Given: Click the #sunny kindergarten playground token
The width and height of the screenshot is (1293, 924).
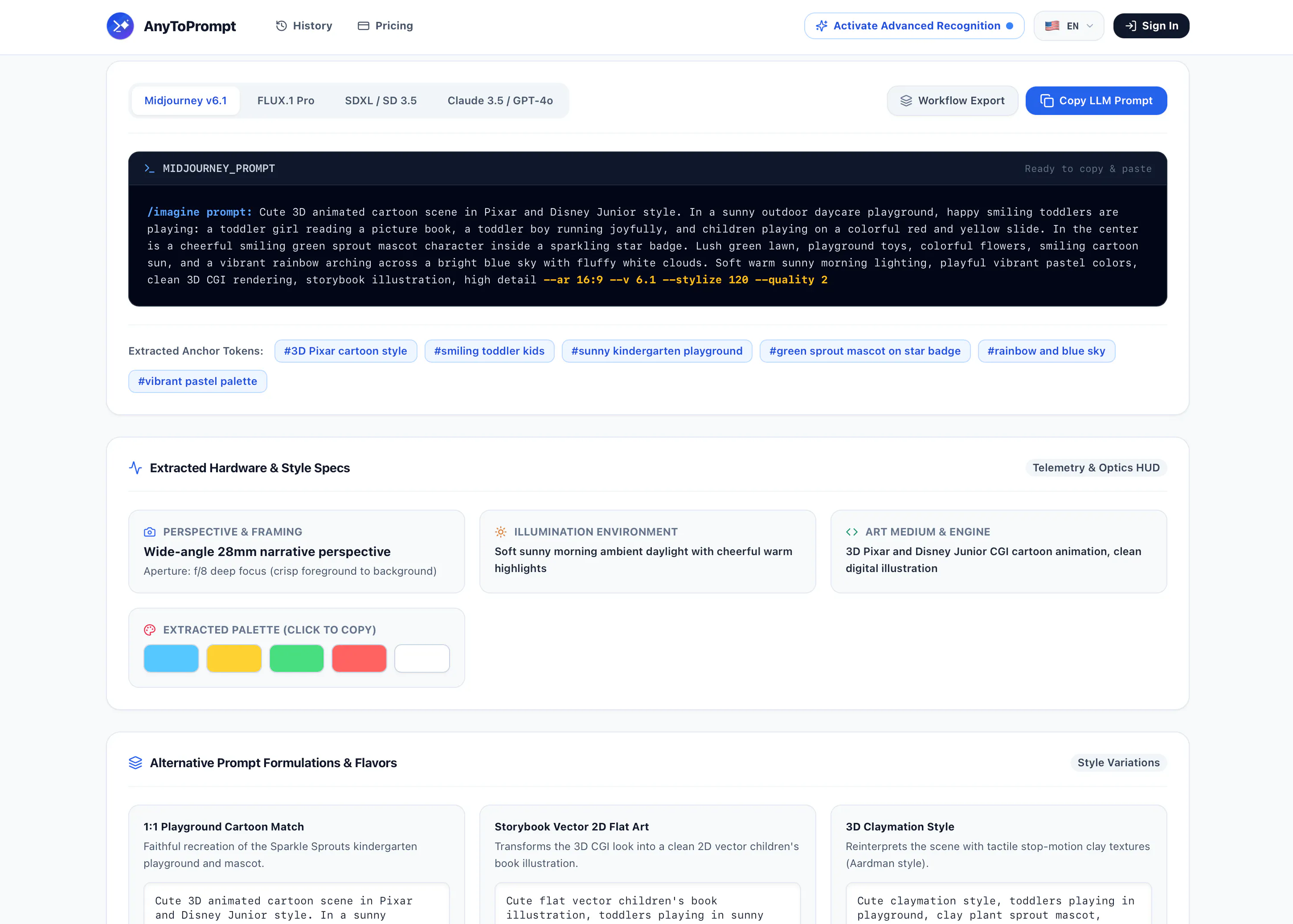Looking at the screenshot, I should coord(656,351).
